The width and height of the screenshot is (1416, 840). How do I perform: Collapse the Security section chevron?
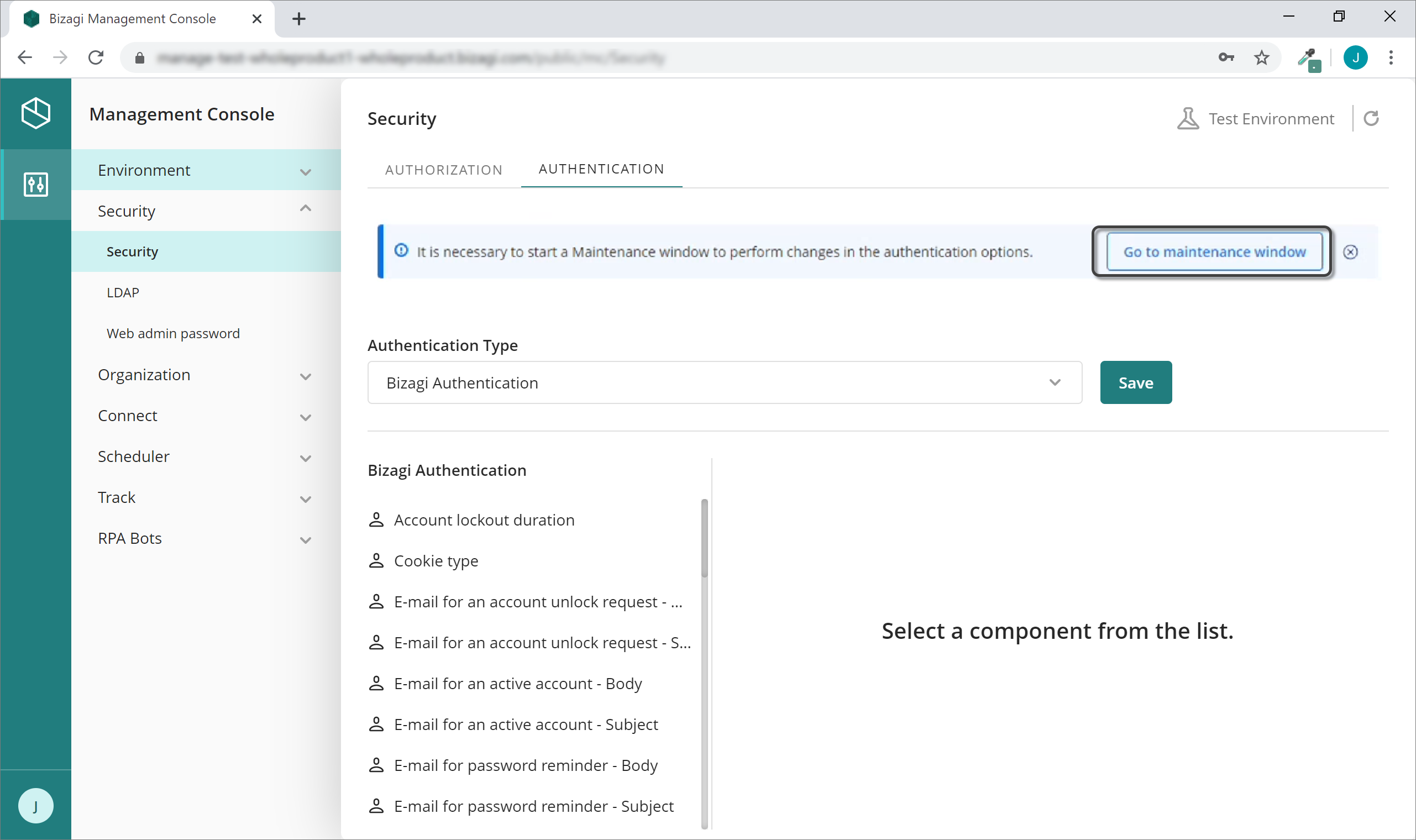click(x=306, y=208)
